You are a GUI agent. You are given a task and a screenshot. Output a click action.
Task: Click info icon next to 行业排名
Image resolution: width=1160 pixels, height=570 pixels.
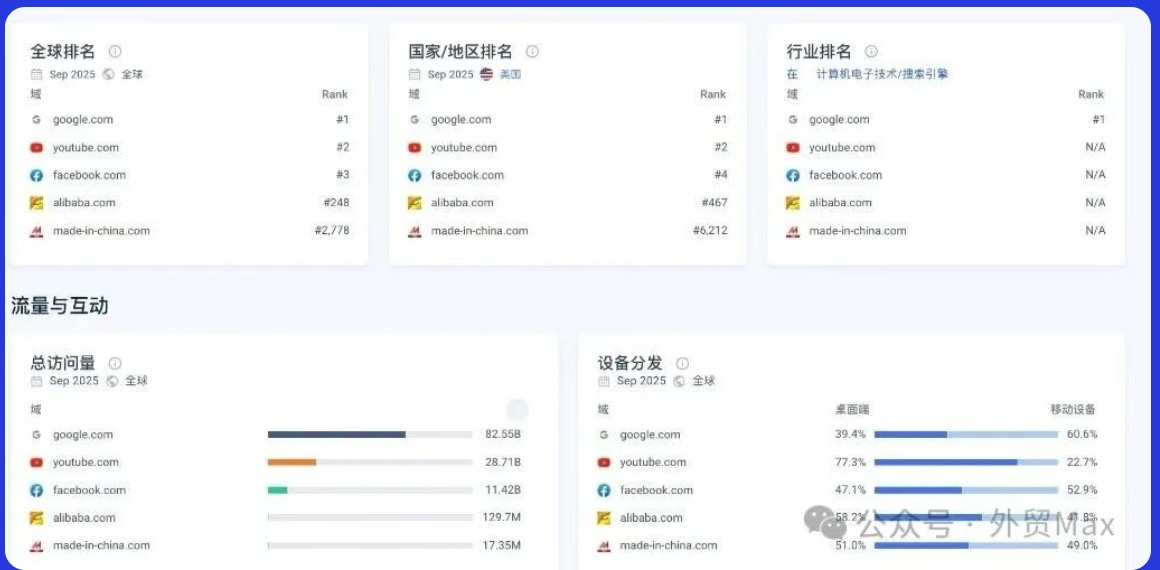871,51
